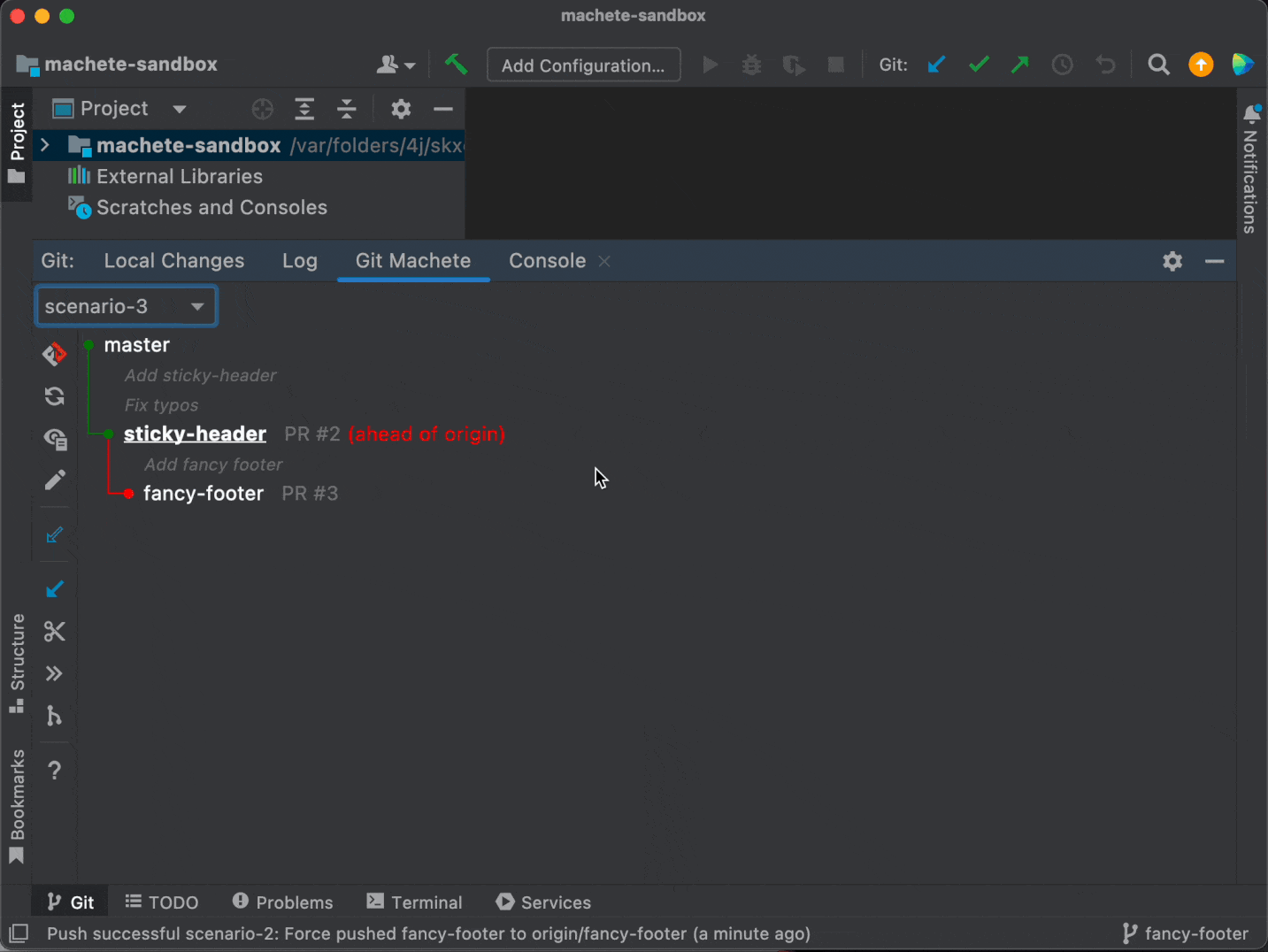Click the Stop square icon
This screenshot has width=1268, height=952.
pos(835,65)
